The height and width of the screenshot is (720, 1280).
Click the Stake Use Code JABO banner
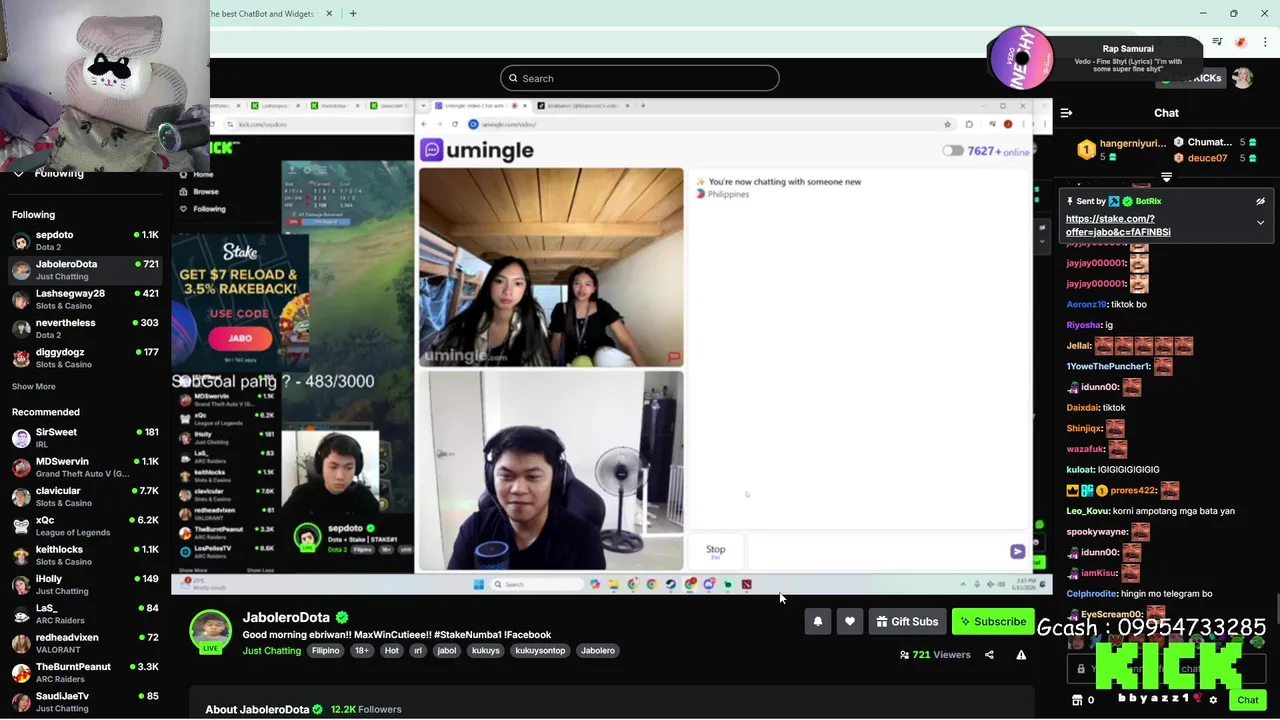tap(240, 303)
